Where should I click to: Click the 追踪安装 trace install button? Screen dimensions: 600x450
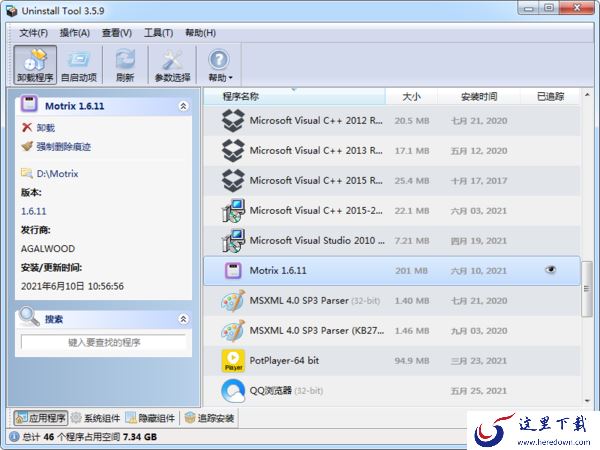click(x=209, y=418)
